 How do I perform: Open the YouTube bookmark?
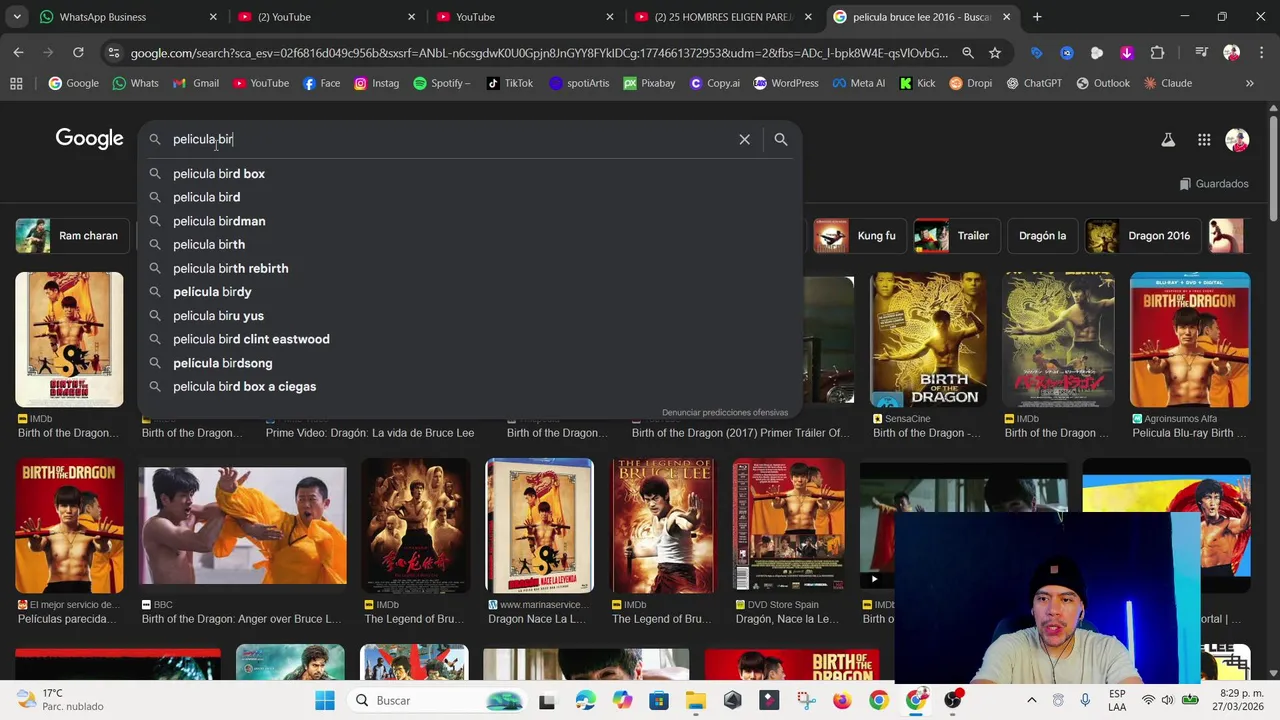click(261, 83)
